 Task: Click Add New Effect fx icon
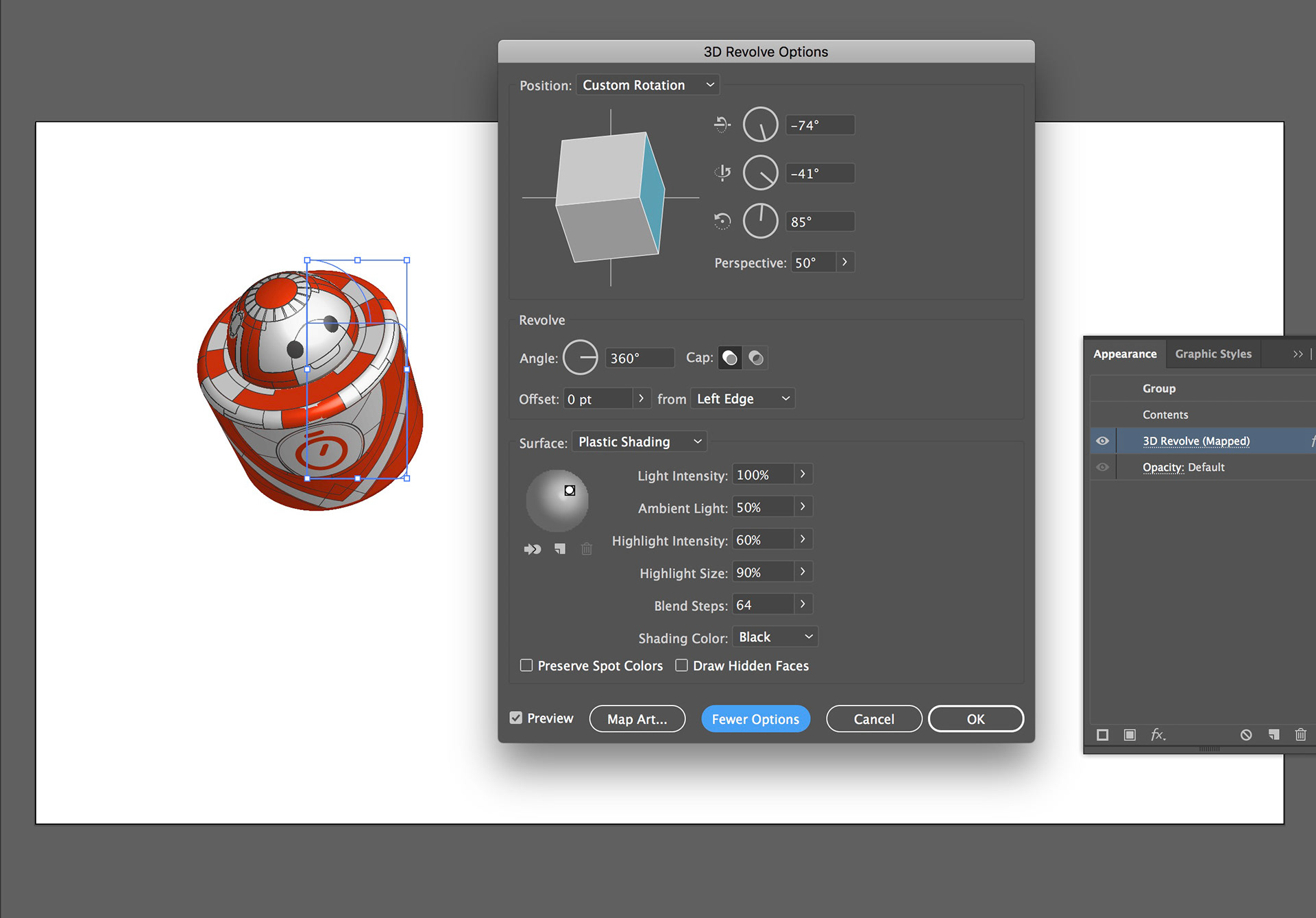pyautogui.click(x=1158, y=735)
